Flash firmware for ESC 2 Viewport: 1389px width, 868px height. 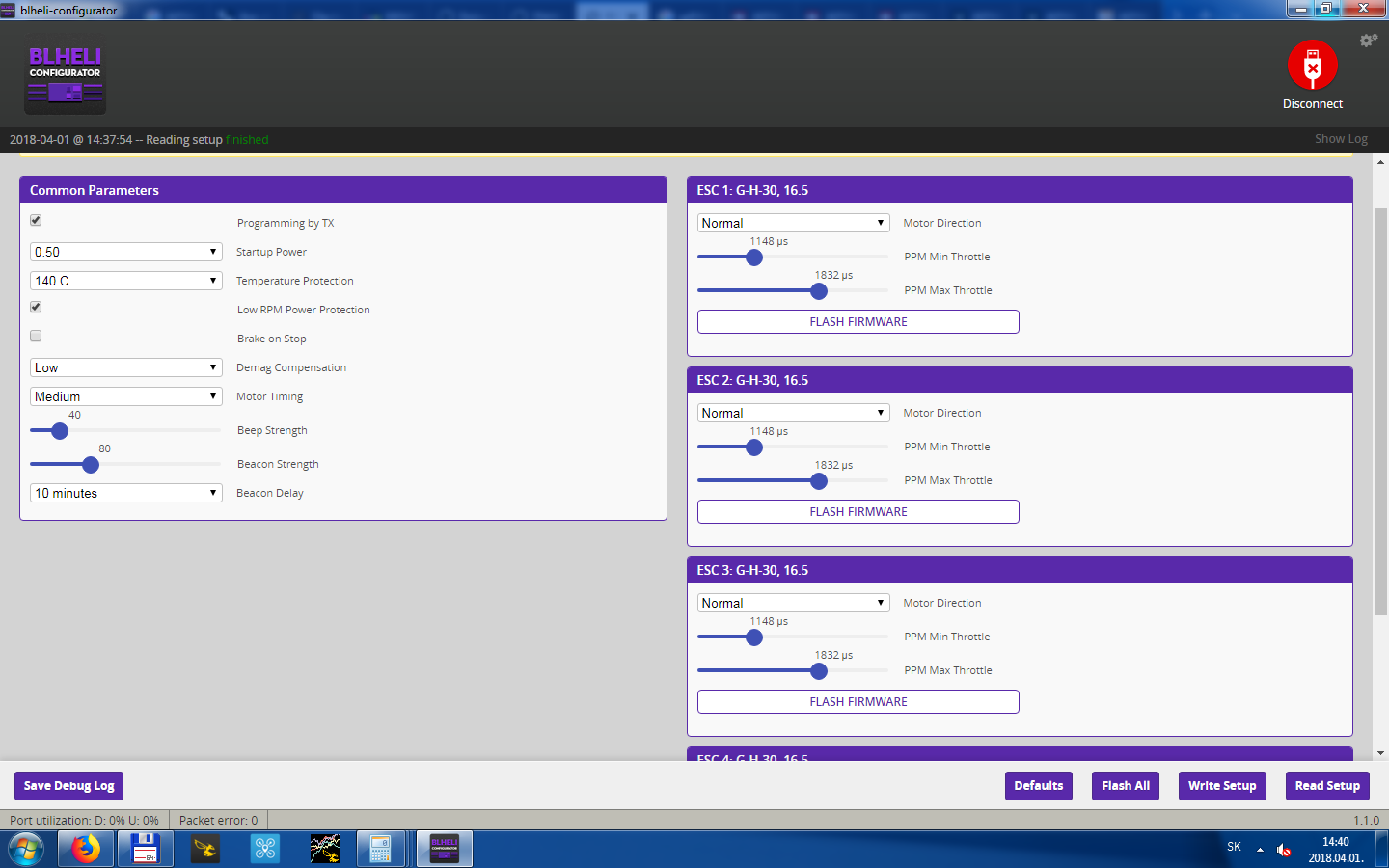[x=858, y=512]
